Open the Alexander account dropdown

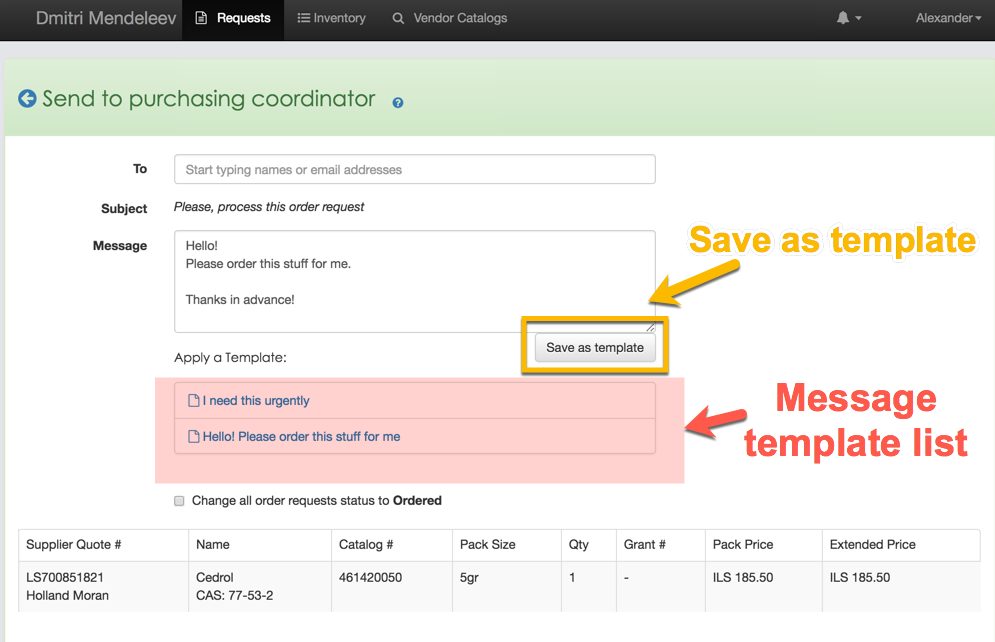point(947,18)
